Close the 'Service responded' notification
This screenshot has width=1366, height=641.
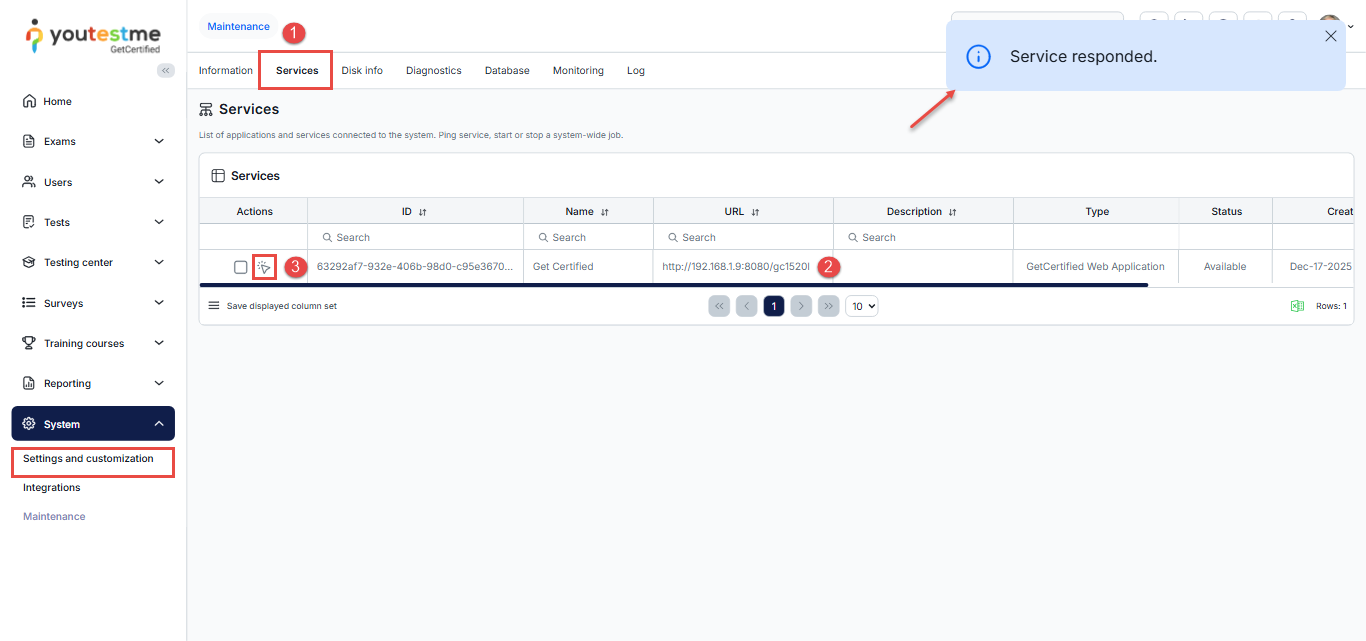1330,36
